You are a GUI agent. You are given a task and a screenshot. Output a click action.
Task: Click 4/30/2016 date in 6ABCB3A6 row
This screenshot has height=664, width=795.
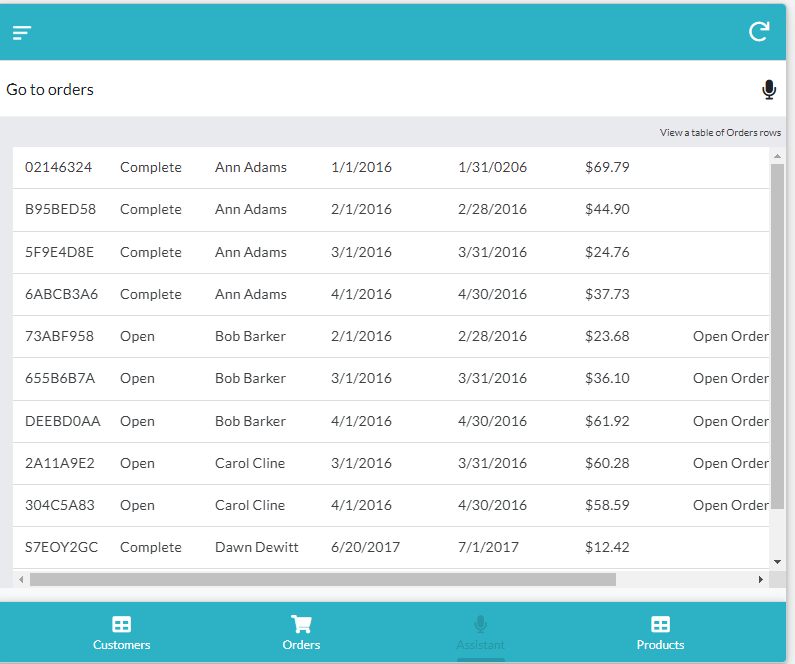492,294
